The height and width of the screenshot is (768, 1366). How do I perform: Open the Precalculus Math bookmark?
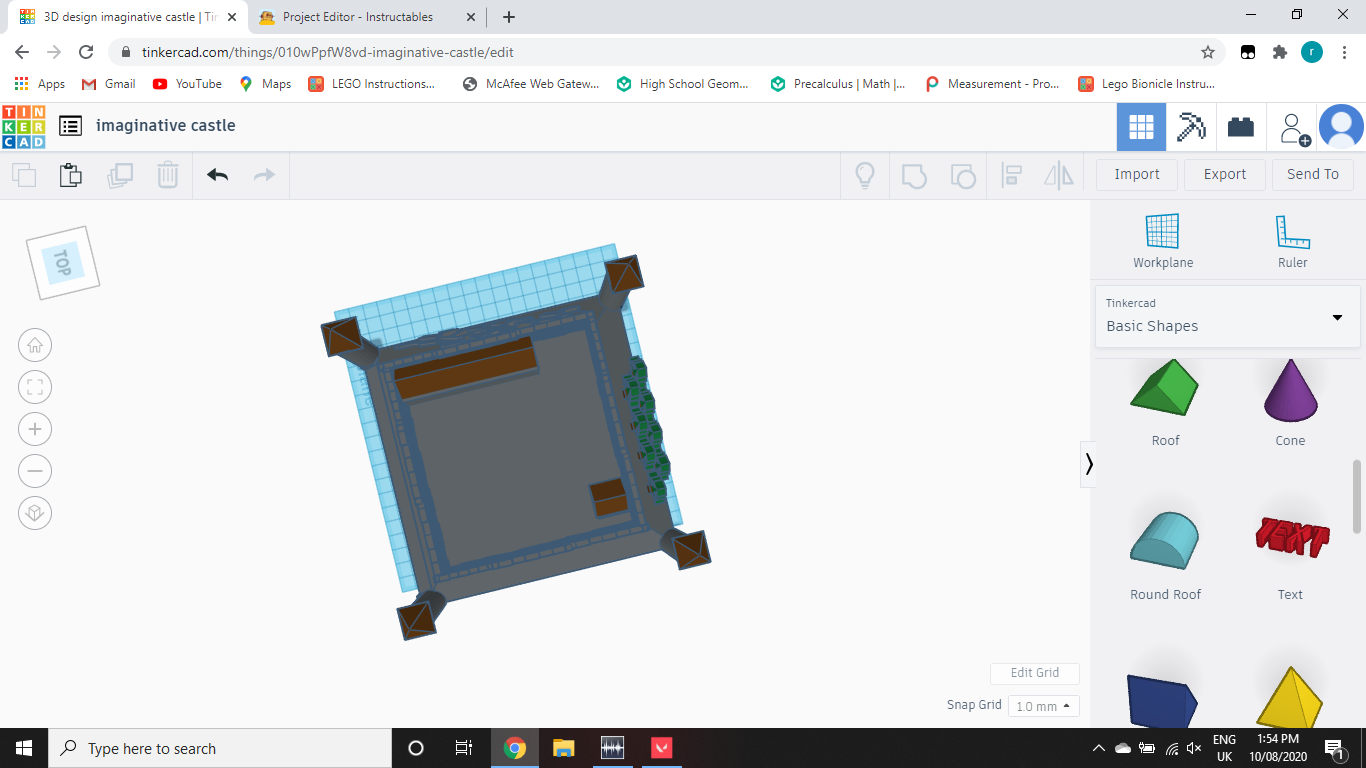838,84
